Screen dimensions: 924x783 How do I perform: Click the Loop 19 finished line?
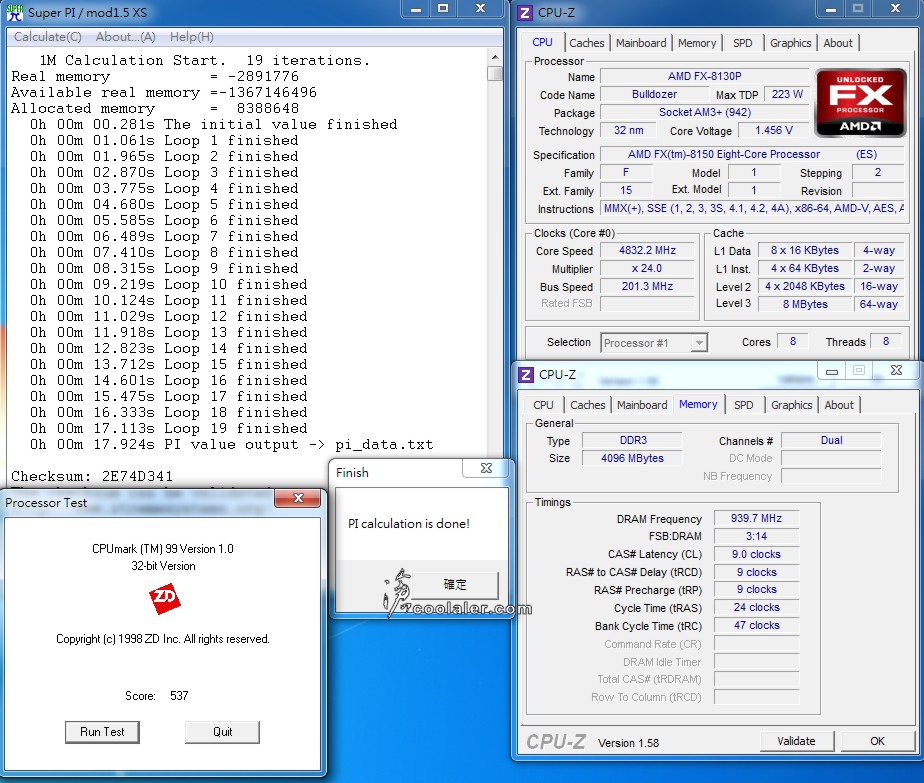(x=169, y=428)
